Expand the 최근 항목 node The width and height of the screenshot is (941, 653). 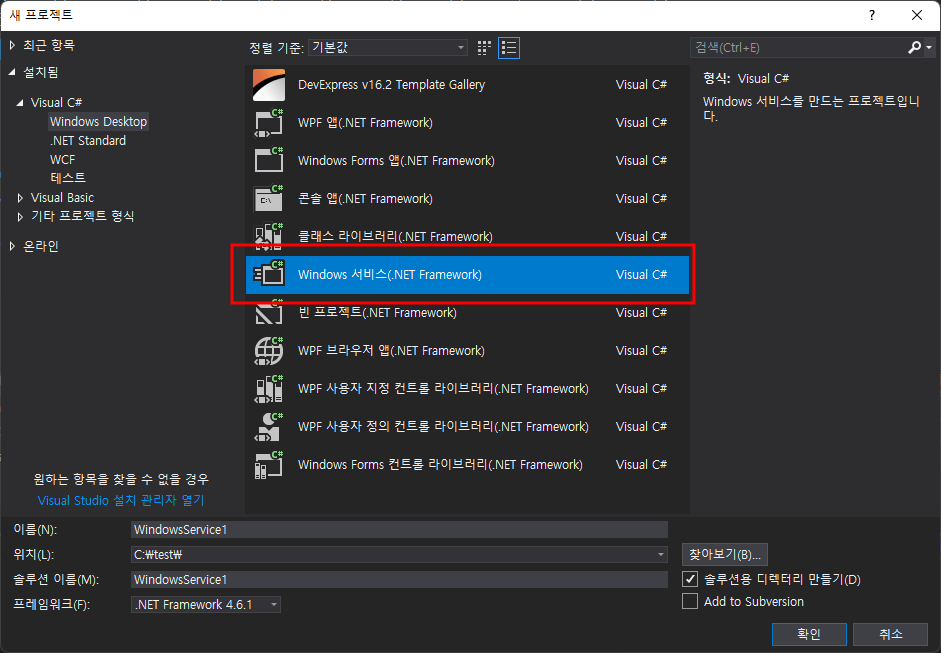click(13, 45)
